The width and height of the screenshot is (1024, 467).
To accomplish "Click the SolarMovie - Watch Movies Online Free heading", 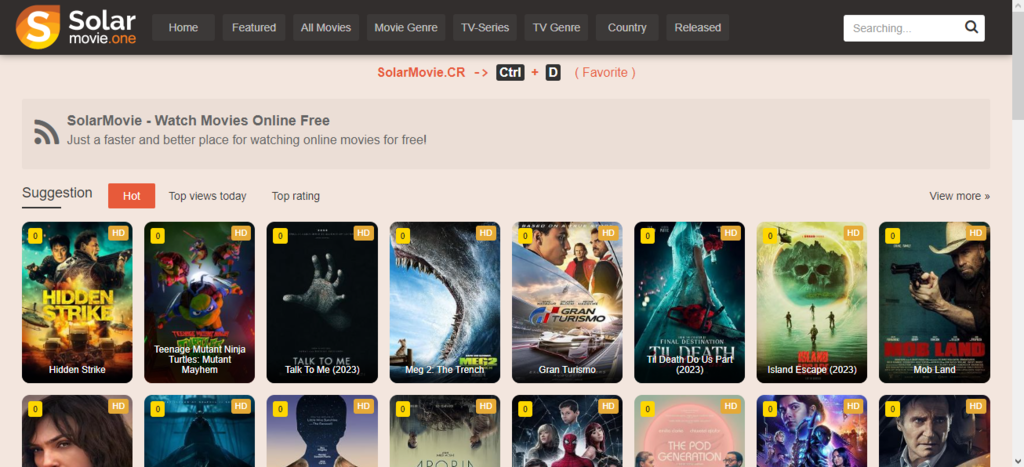I will coord(198,121).
